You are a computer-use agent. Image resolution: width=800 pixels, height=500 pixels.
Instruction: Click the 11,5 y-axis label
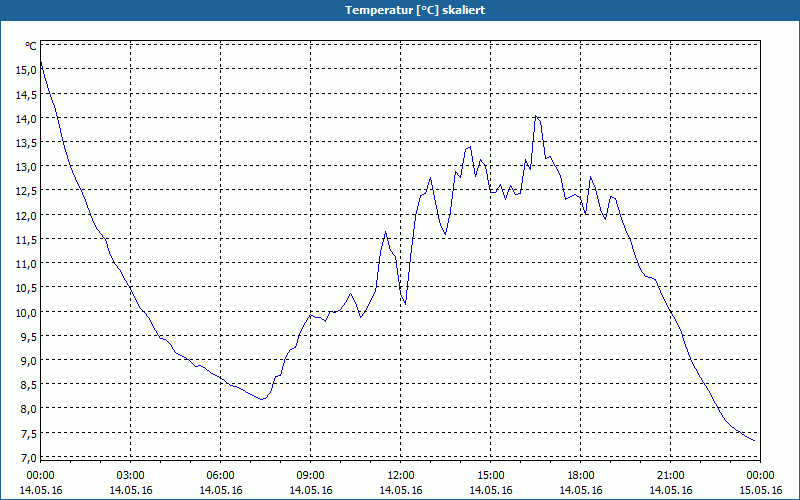click(26, 240)
